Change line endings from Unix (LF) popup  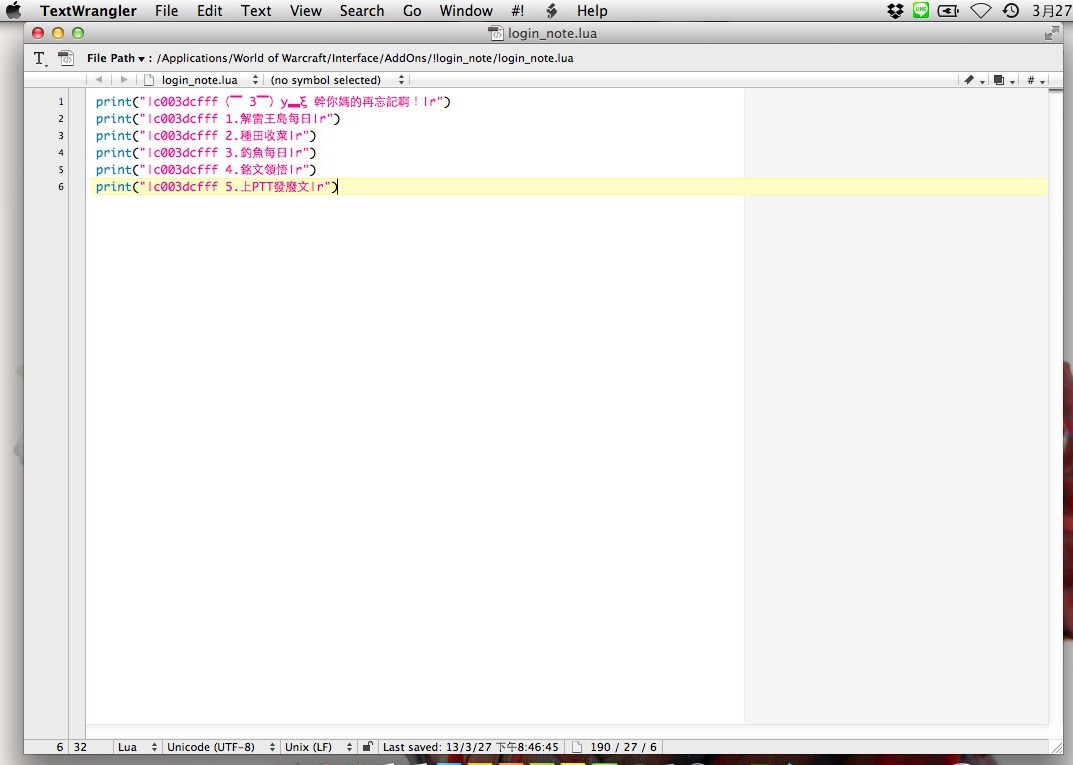tap(318, 747)
